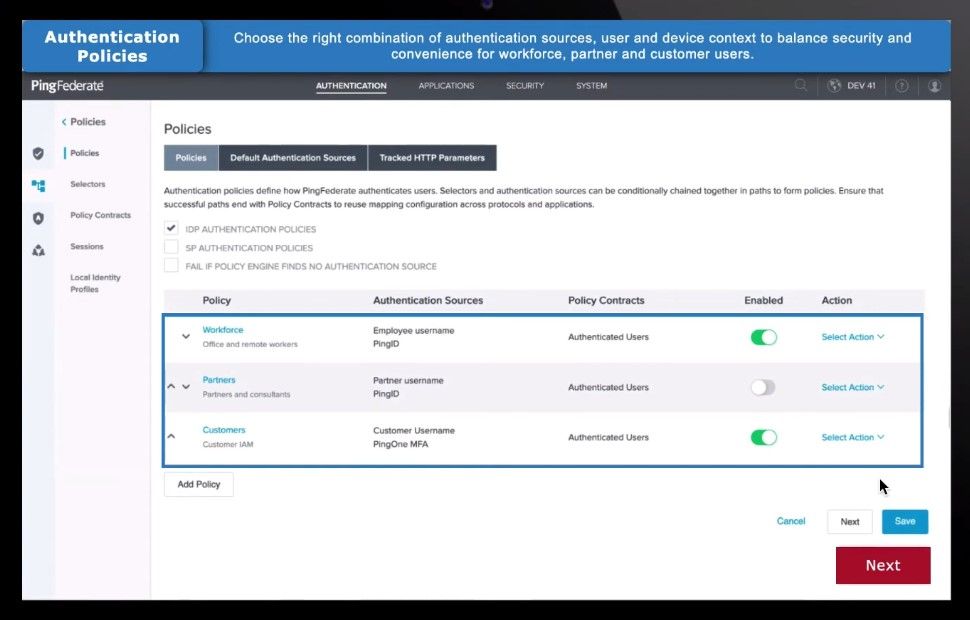
Task: Click 'Customer Username' source text
Action: 414,431
